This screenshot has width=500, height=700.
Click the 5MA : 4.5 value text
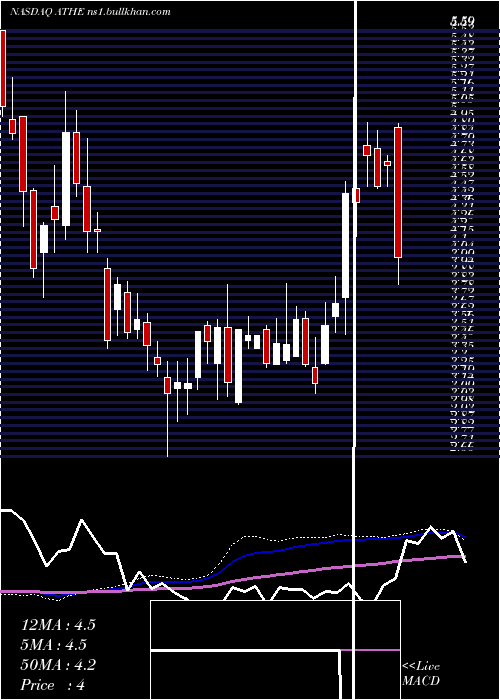(x=54, y=645)
